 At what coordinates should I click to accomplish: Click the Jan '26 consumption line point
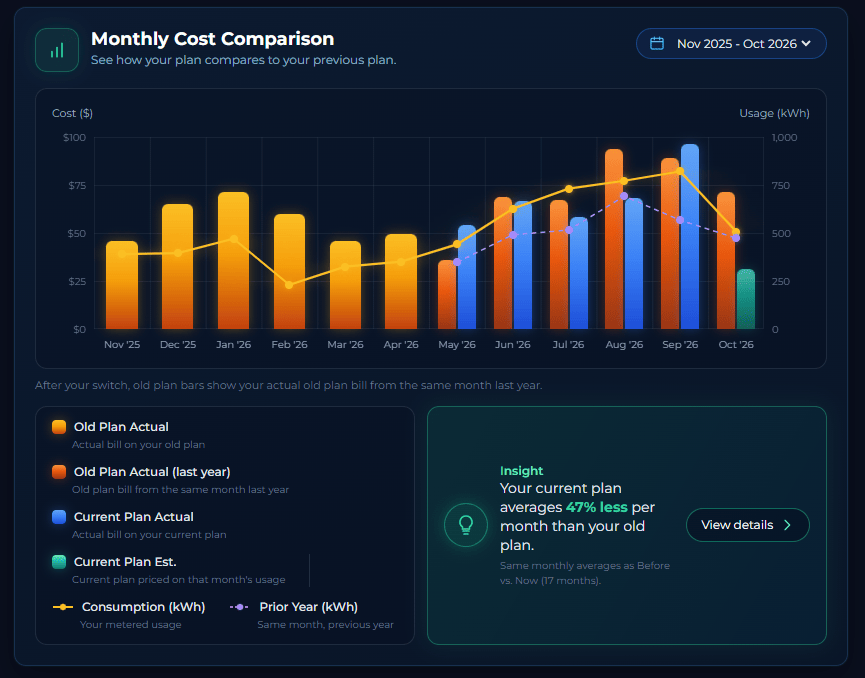tap(233, 239)
